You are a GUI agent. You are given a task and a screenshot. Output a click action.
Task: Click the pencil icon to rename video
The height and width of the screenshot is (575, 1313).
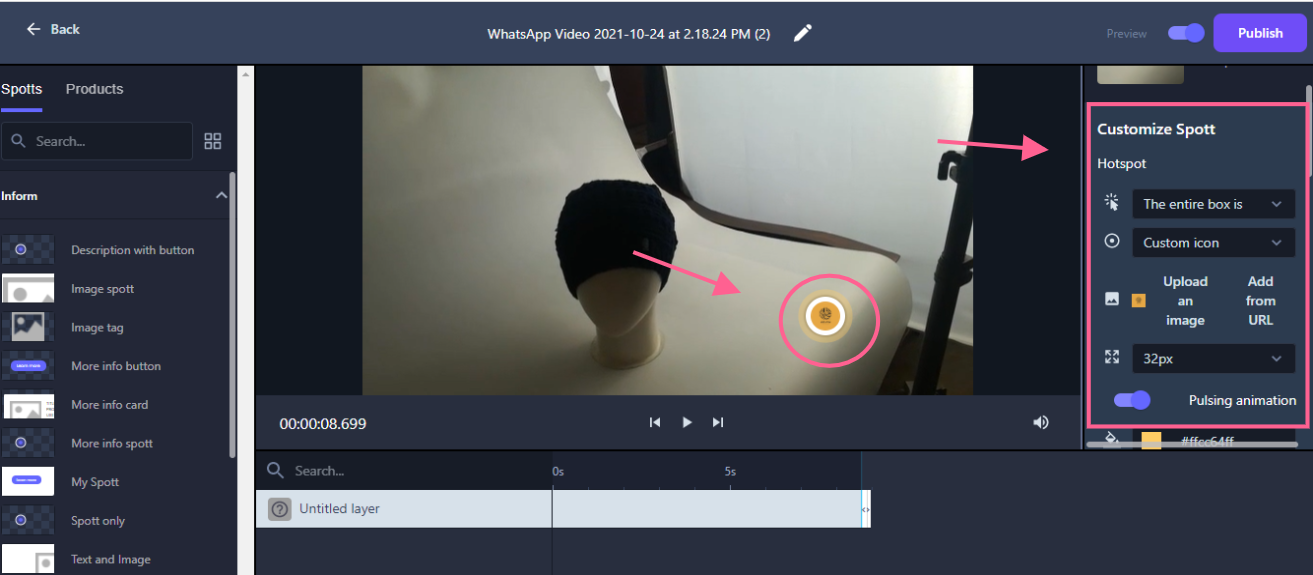pyautogui.click(x=802, y=33)
